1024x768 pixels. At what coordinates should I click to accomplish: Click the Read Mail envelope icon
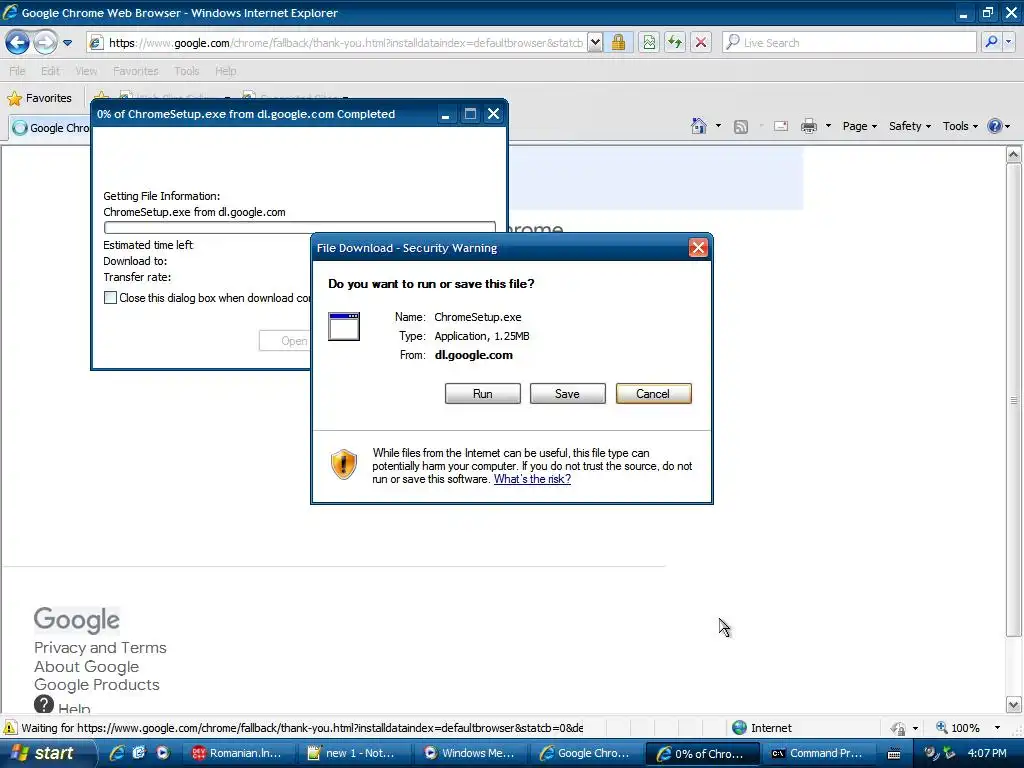pyautogui.click(x=780, y=126)
